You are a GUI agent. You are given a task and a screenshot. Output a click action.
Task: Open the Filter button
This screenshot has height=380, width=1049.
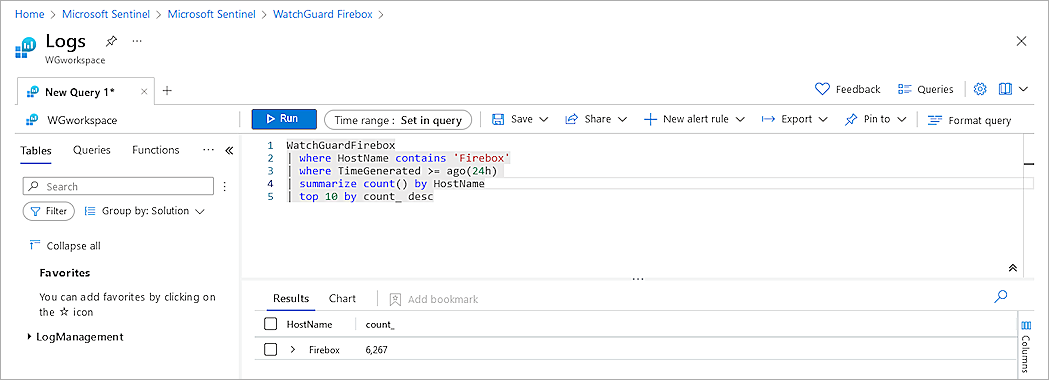click(x=50, y=211)
